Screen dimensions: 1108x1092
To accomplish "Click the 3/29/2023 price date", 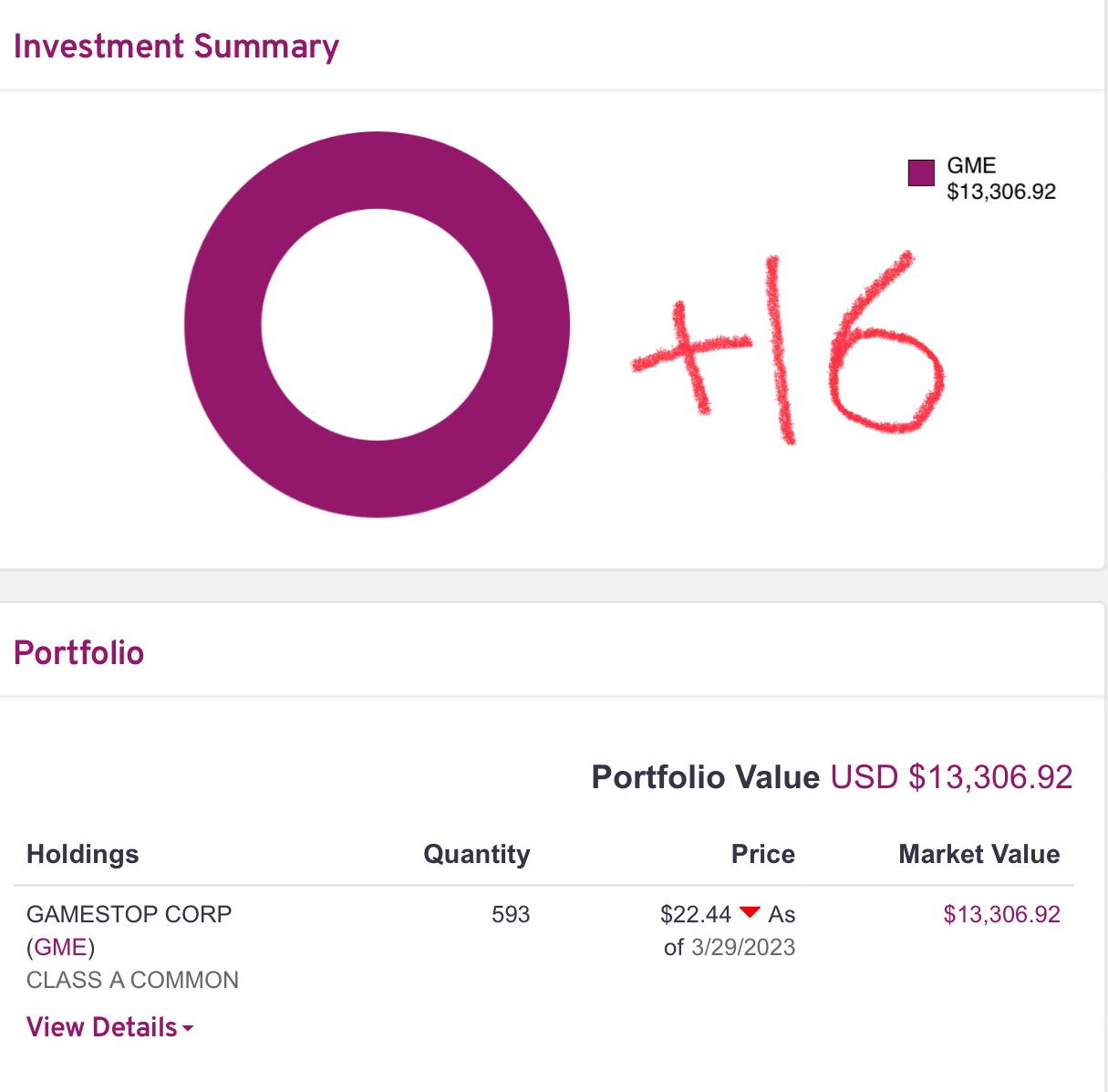I will click(x=742, y=947).
